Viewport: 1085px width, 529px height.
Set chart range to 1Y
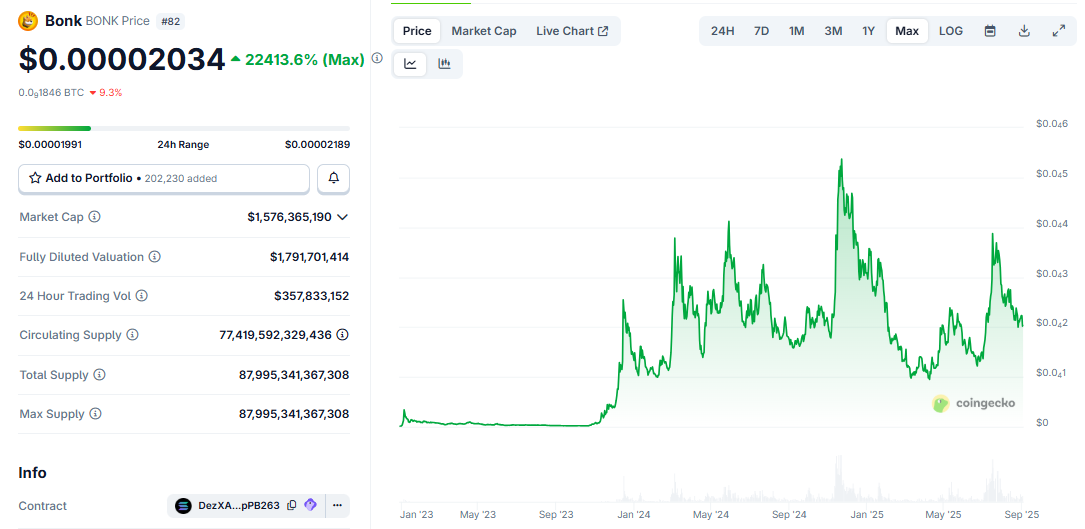point(868,31)
